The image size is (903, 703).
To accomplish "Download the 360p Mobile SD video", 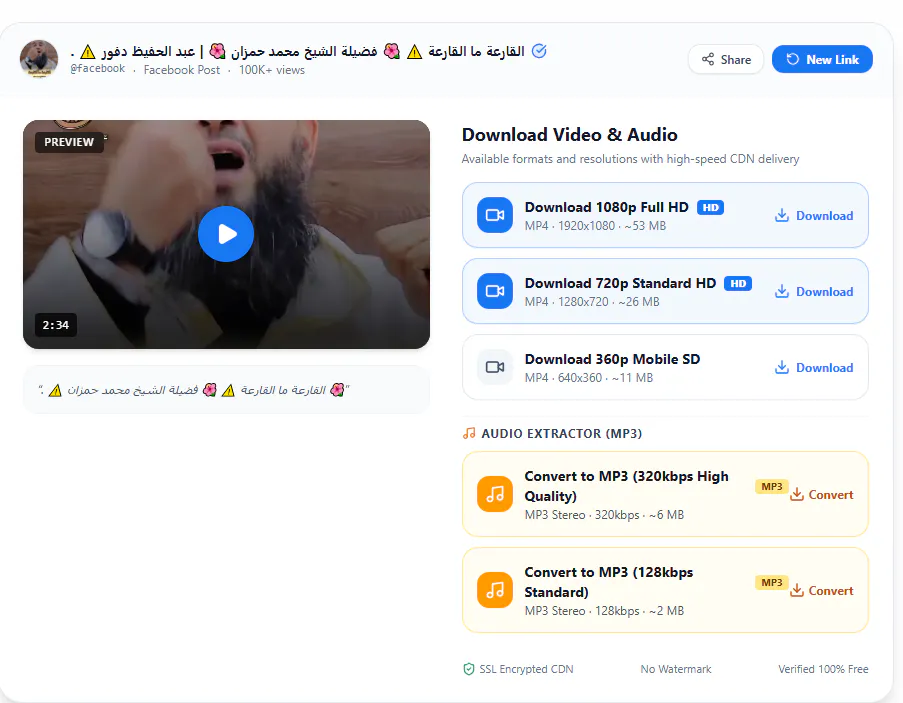I will (x=814, y=368).
